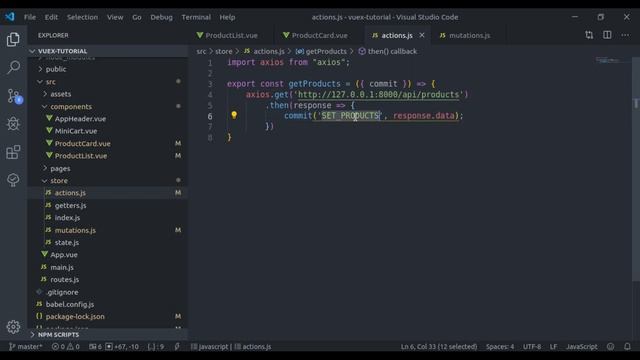Viewport: 640px width, 360px height.
Task: Open the notifications bell in status bar
Action: (x=627, y=347)
